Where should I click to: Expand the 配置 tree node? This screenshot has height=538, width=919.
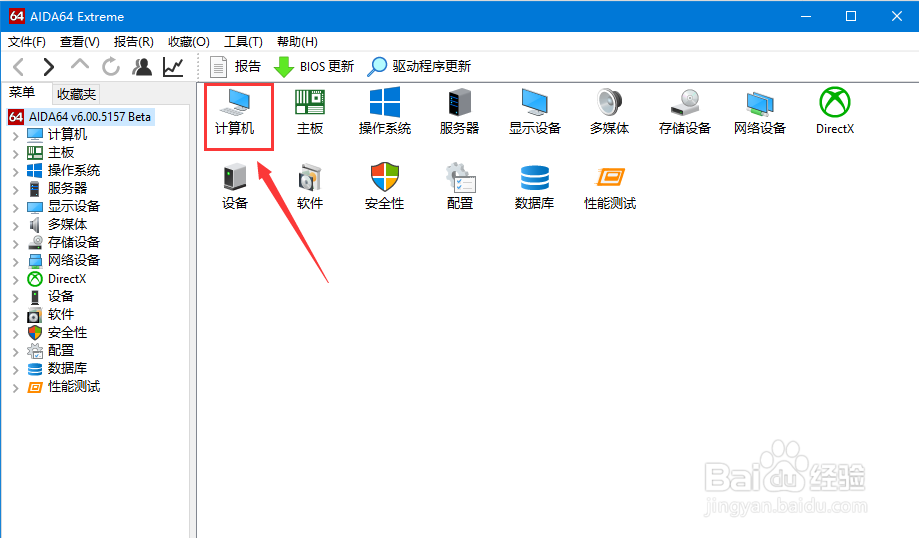(x=15, y=352)
